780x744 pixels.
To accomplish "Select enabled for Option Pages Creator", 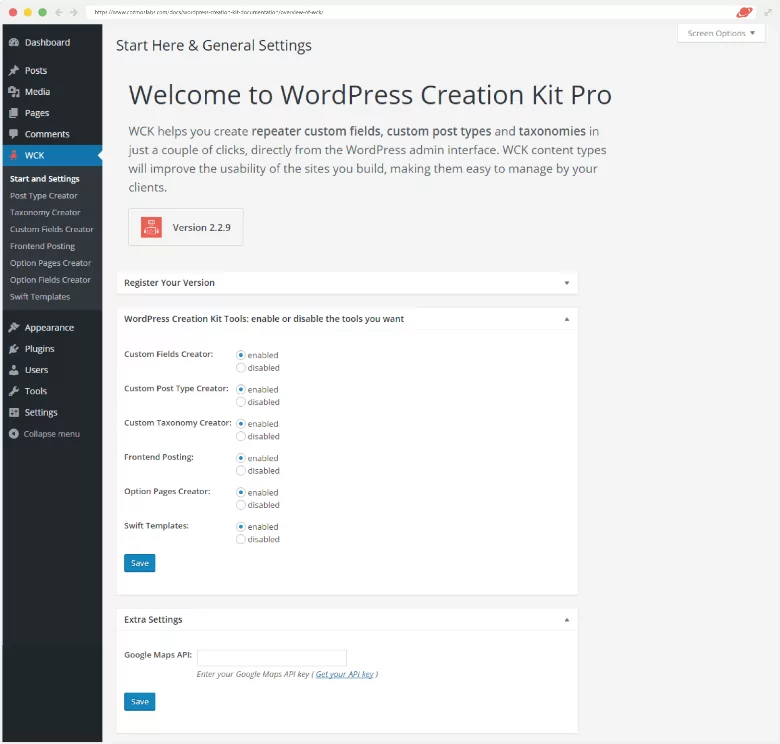I will [241, 492].
